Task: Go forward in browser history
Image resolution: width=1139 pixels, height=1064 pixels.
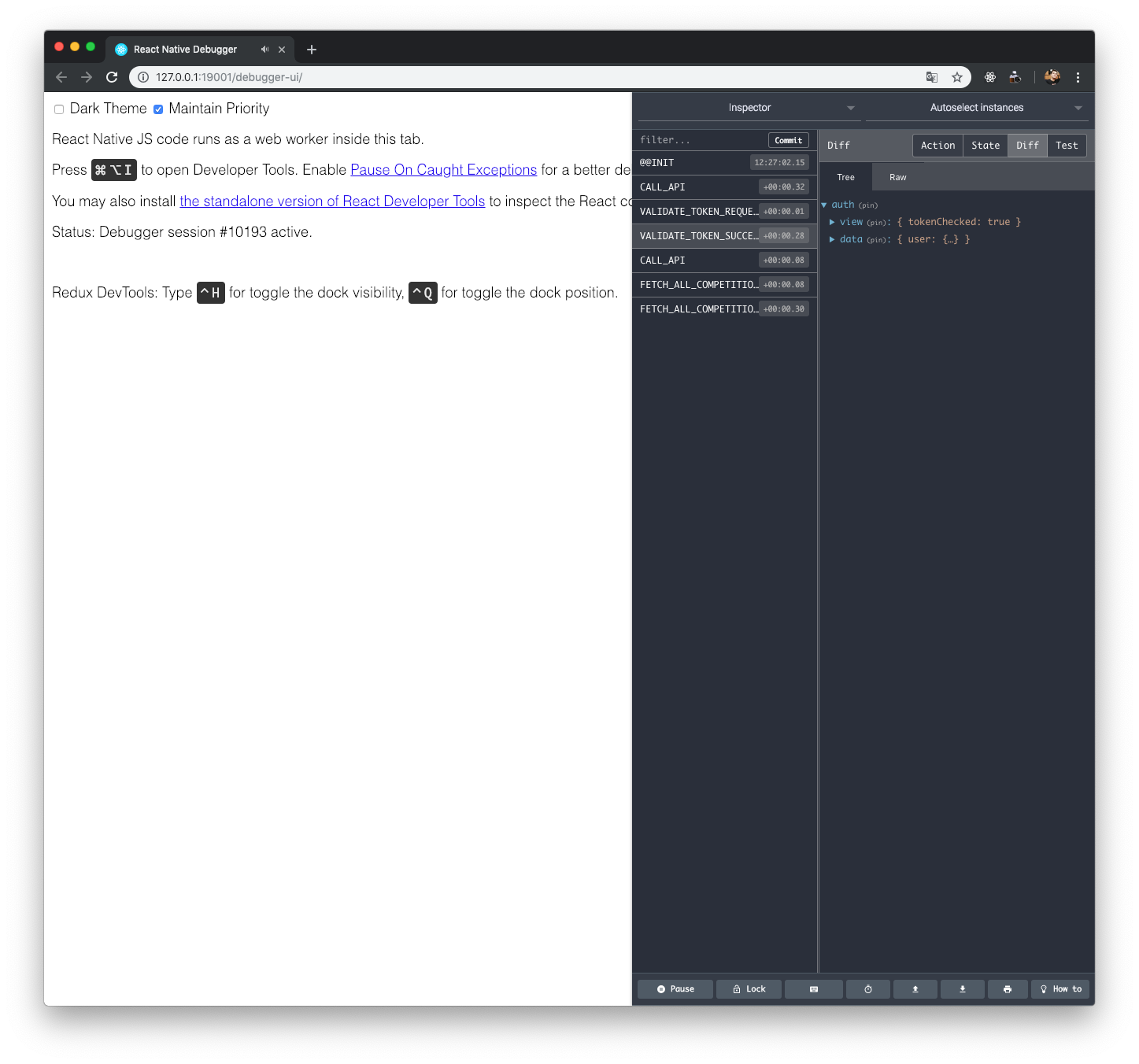Action: (x=87, y=77)
